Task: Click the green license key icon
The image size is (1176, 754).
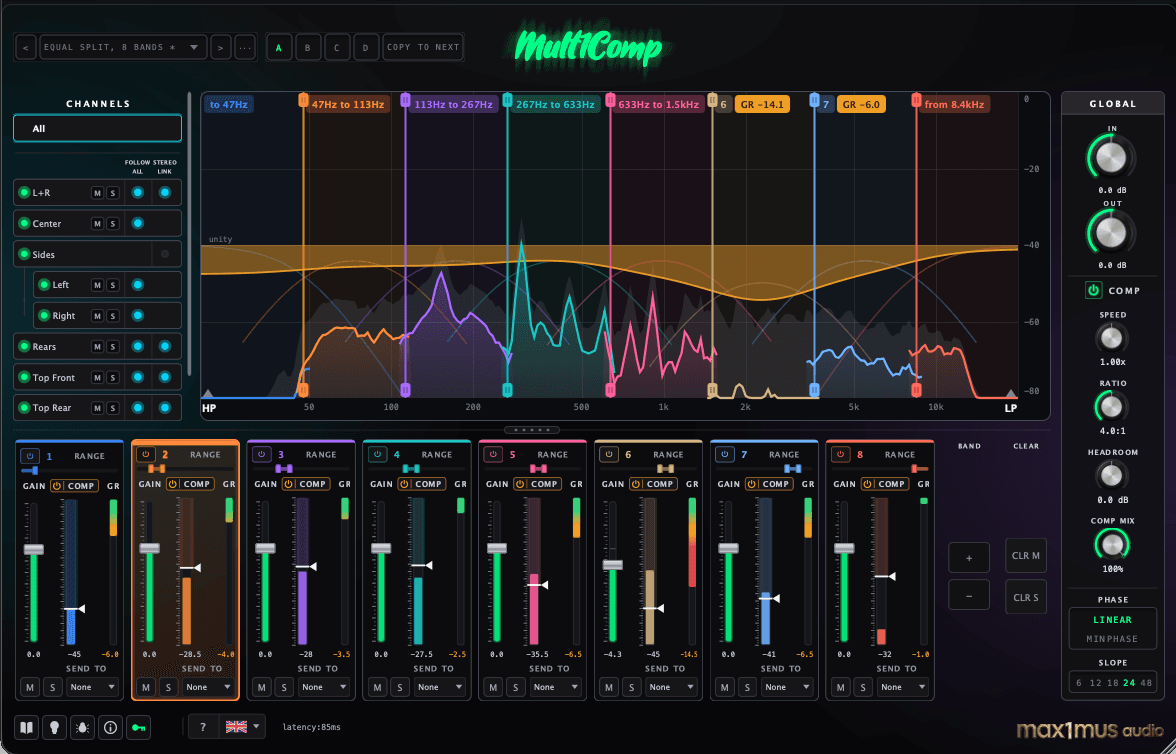Action: tap(139, 727)
